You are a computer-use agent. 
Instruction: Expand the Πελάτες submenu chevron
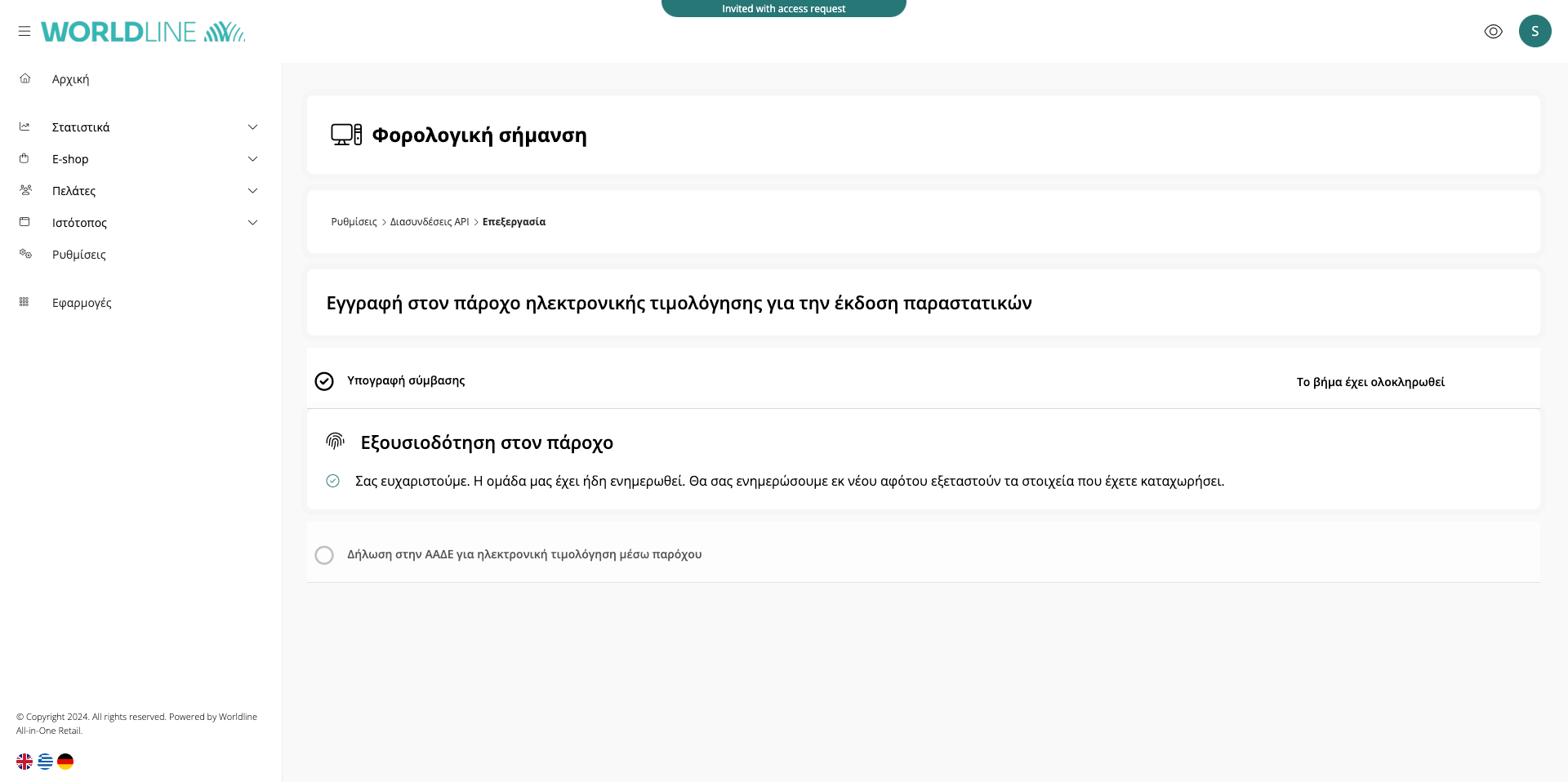(252, 191)
